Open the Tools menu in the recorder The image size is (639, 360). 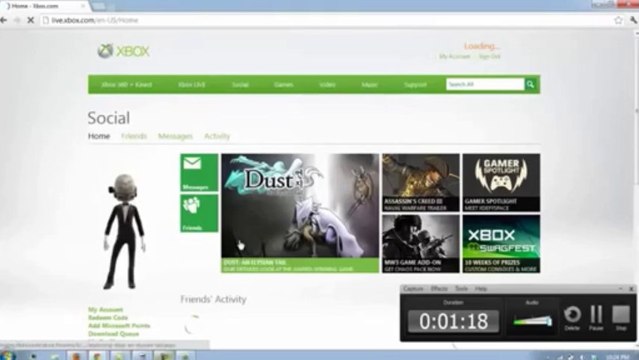[x=461, y=289]
